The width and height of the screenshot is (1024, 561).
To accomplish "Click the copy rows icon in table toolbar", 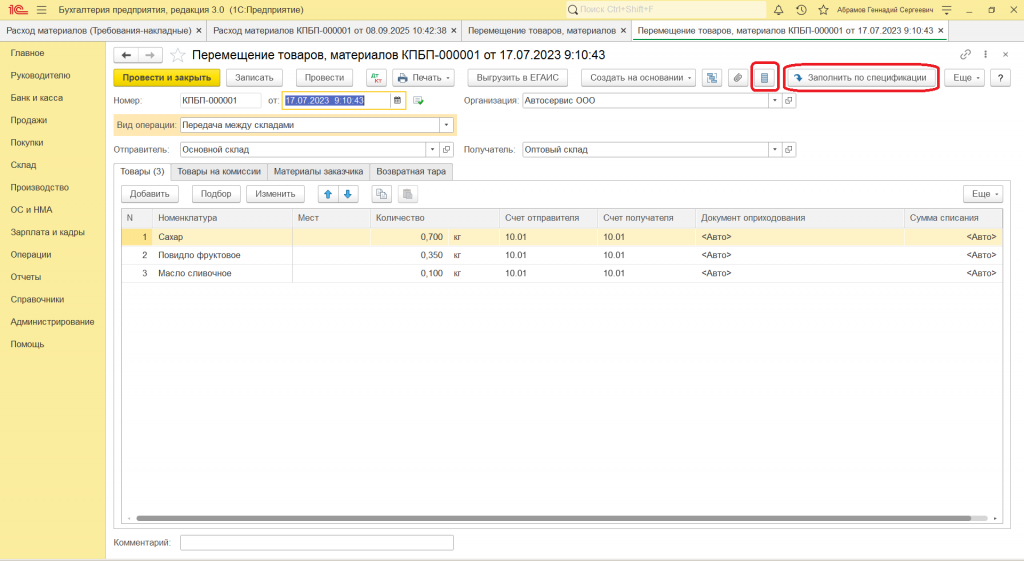I will click(381, 194).
